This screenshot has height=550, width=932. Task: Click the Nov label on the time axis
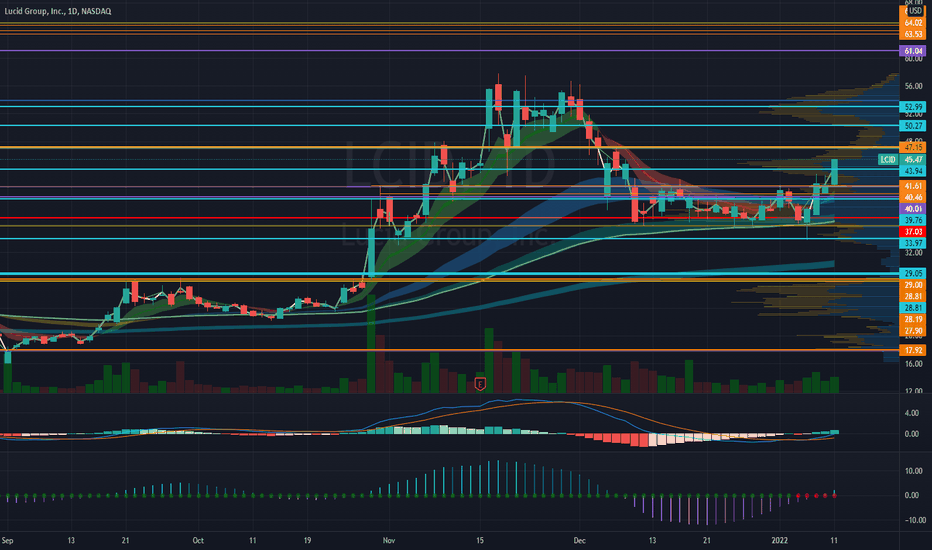(389, 540)
